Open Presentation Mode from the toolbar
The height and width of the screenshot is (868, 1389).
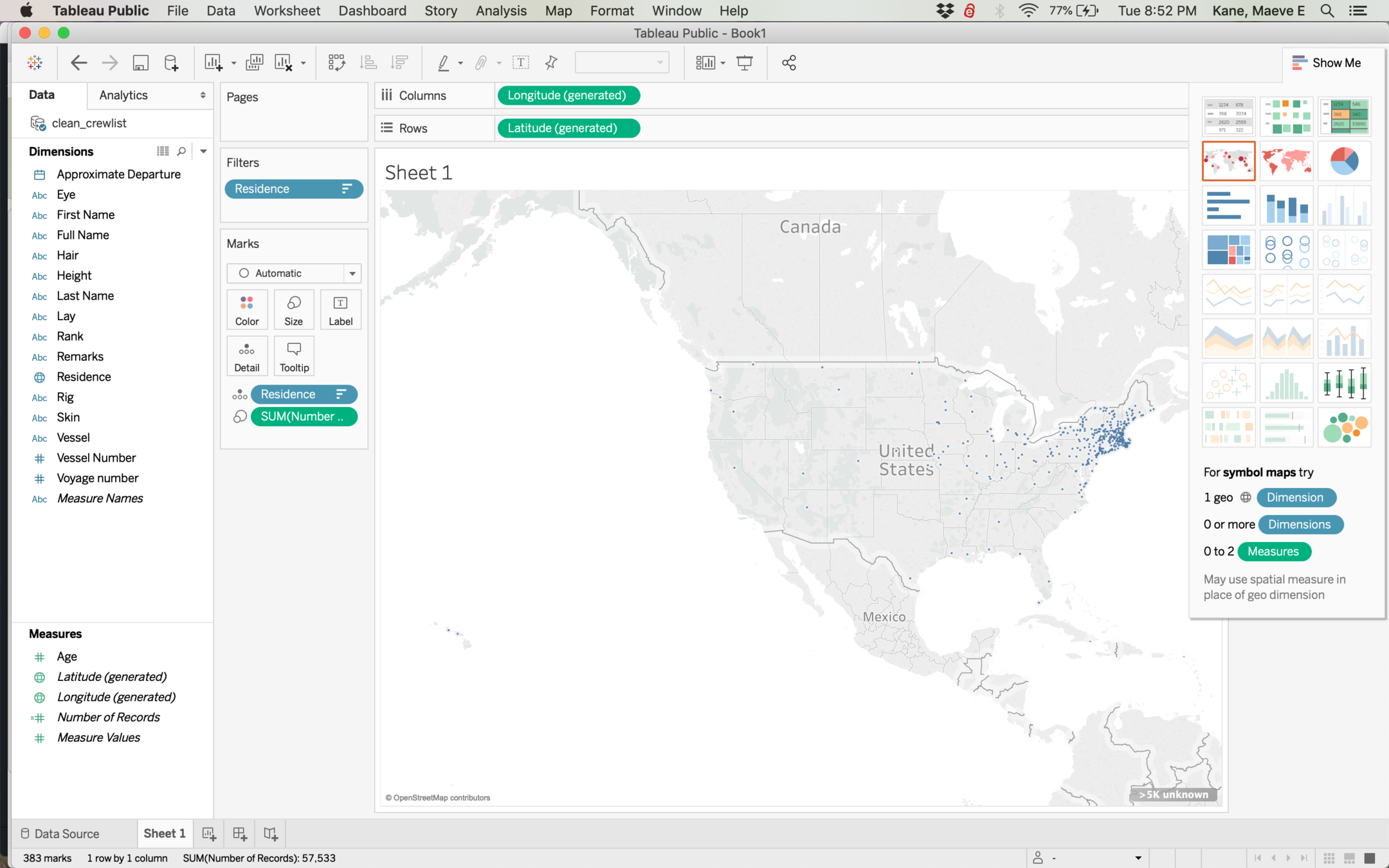pyautogui.click(x=745, y=62)
